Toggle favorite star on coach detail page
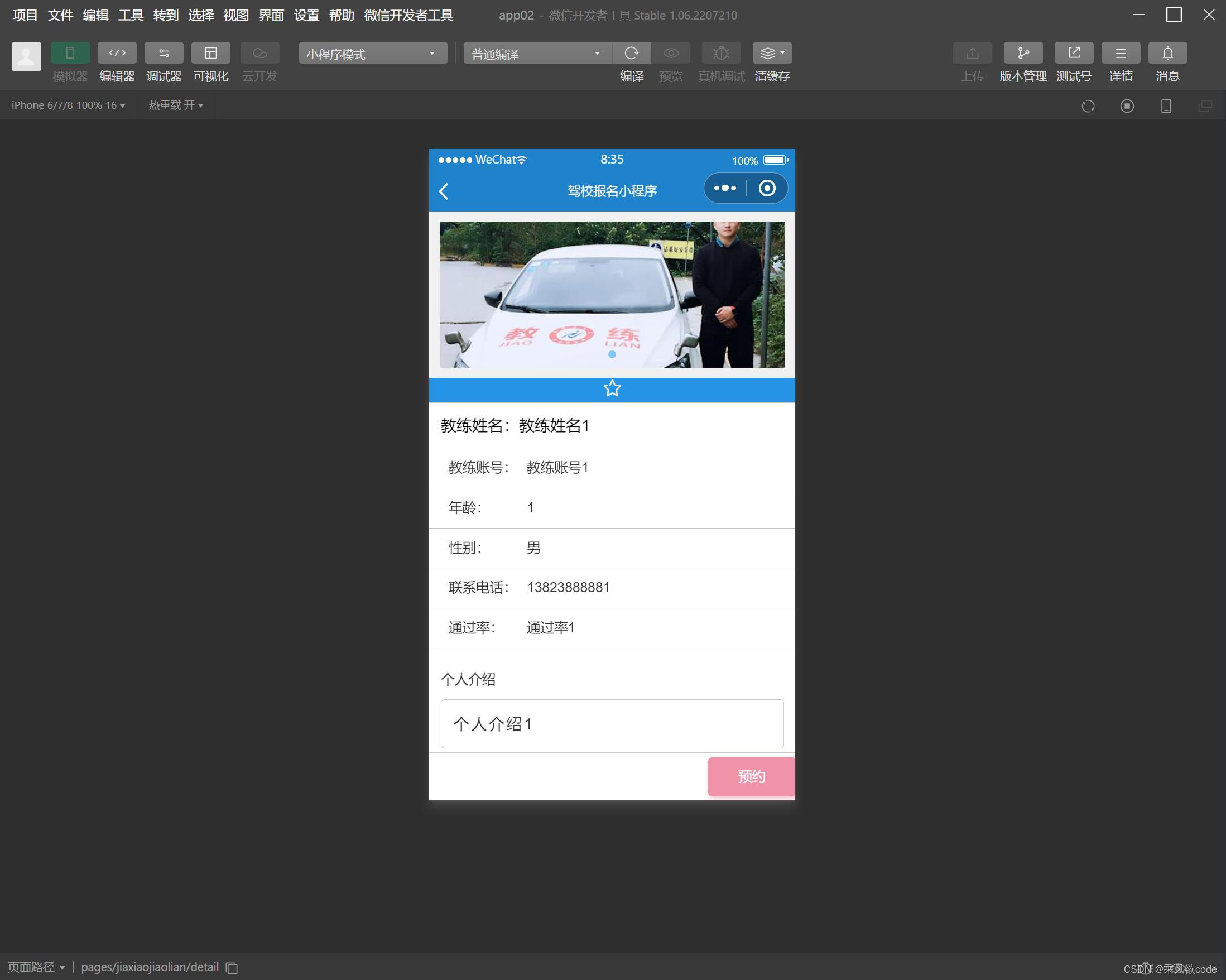 (612, 388)
